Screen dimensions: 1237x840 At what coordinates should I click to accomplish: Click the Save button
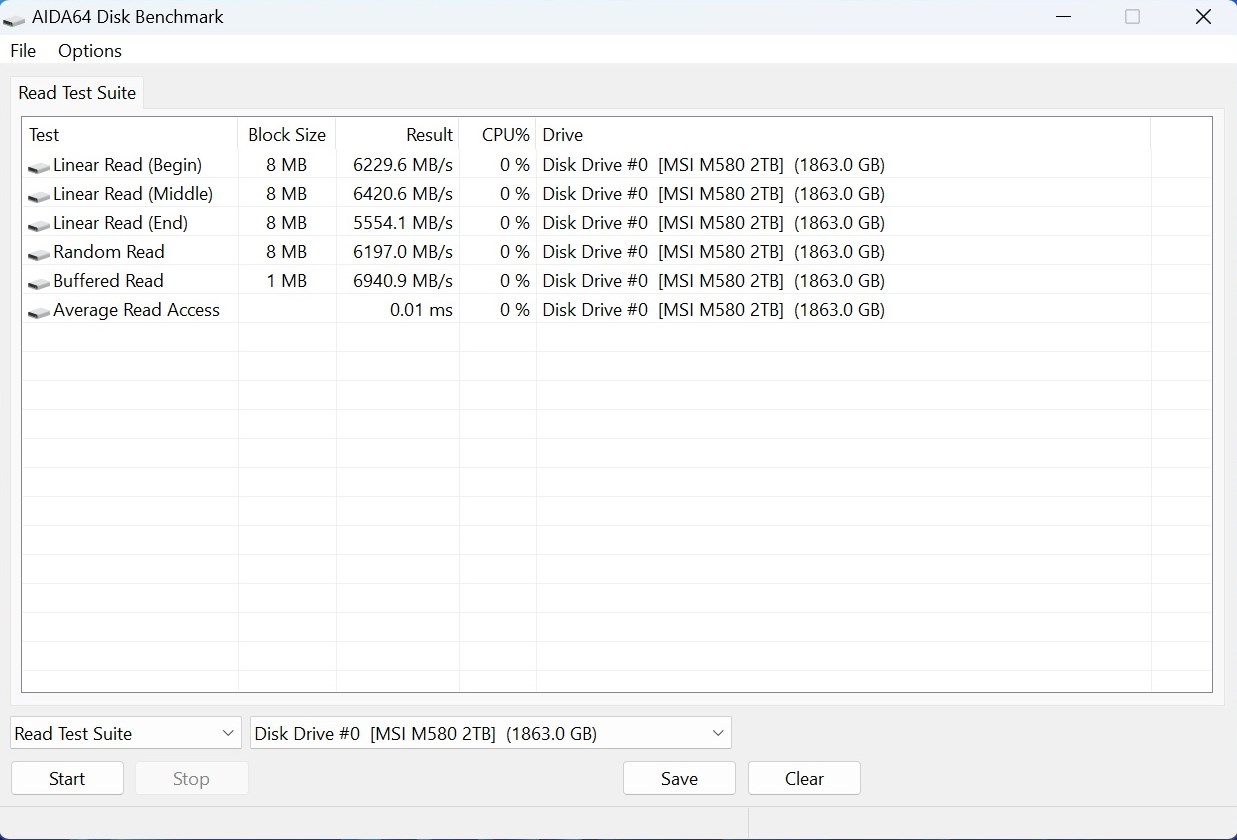click(679, 778)
